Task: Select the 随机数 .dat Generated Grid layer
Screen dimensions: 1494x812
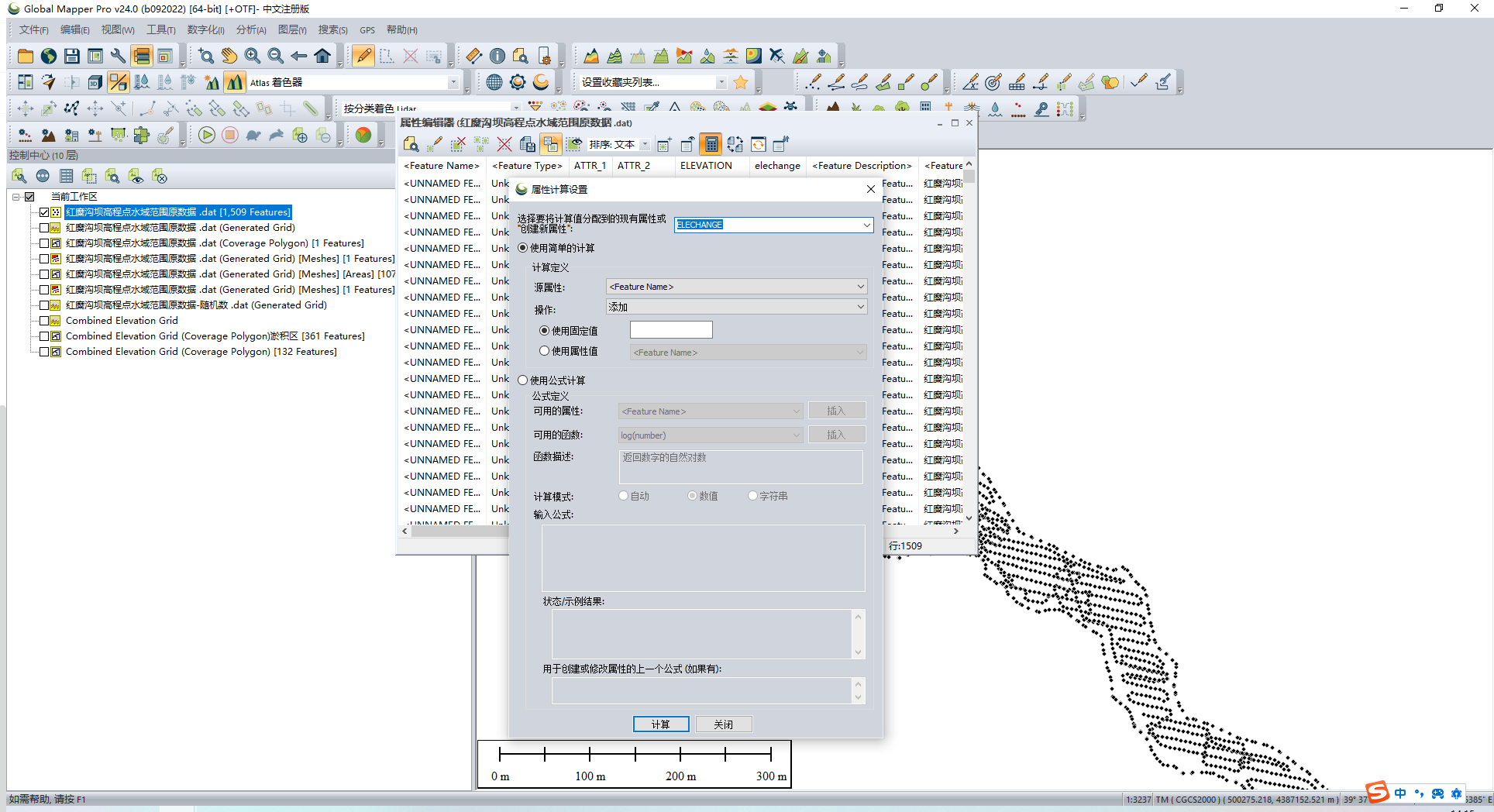Action: pyautogui.click(x=196, y=305)
